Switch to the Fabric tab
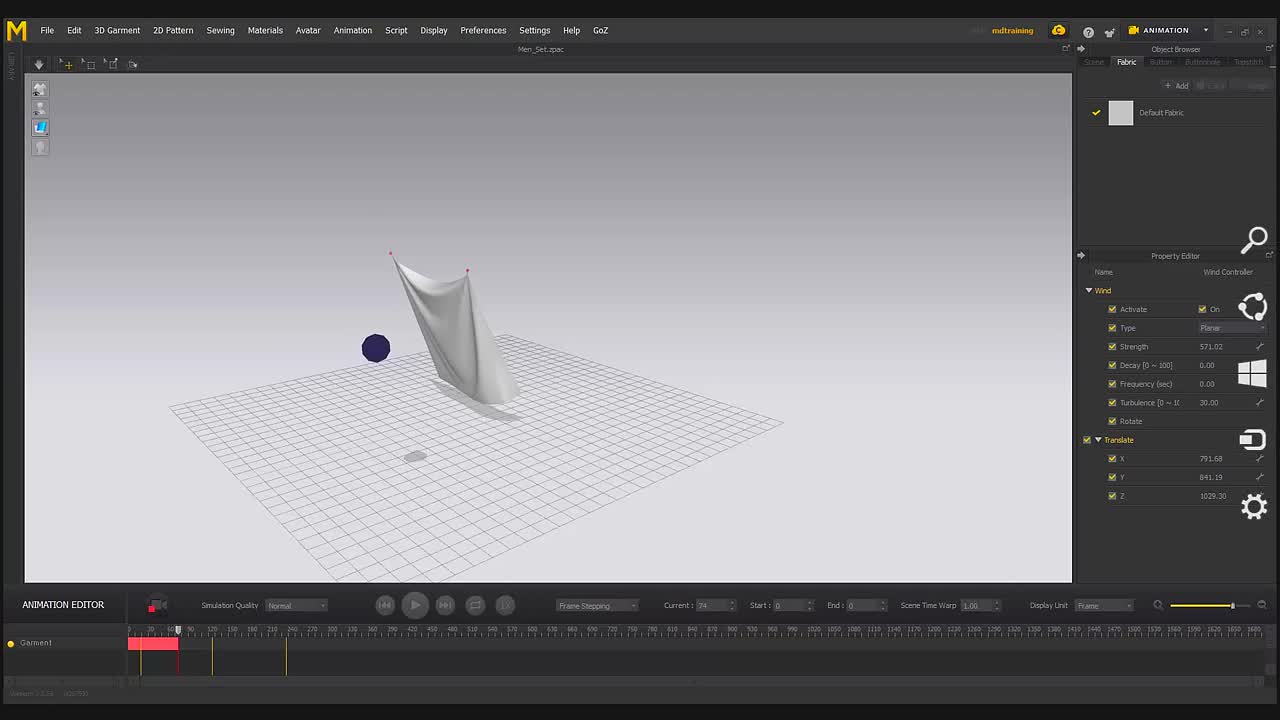The image size is (1280, 720). [x=1126, y=62]
